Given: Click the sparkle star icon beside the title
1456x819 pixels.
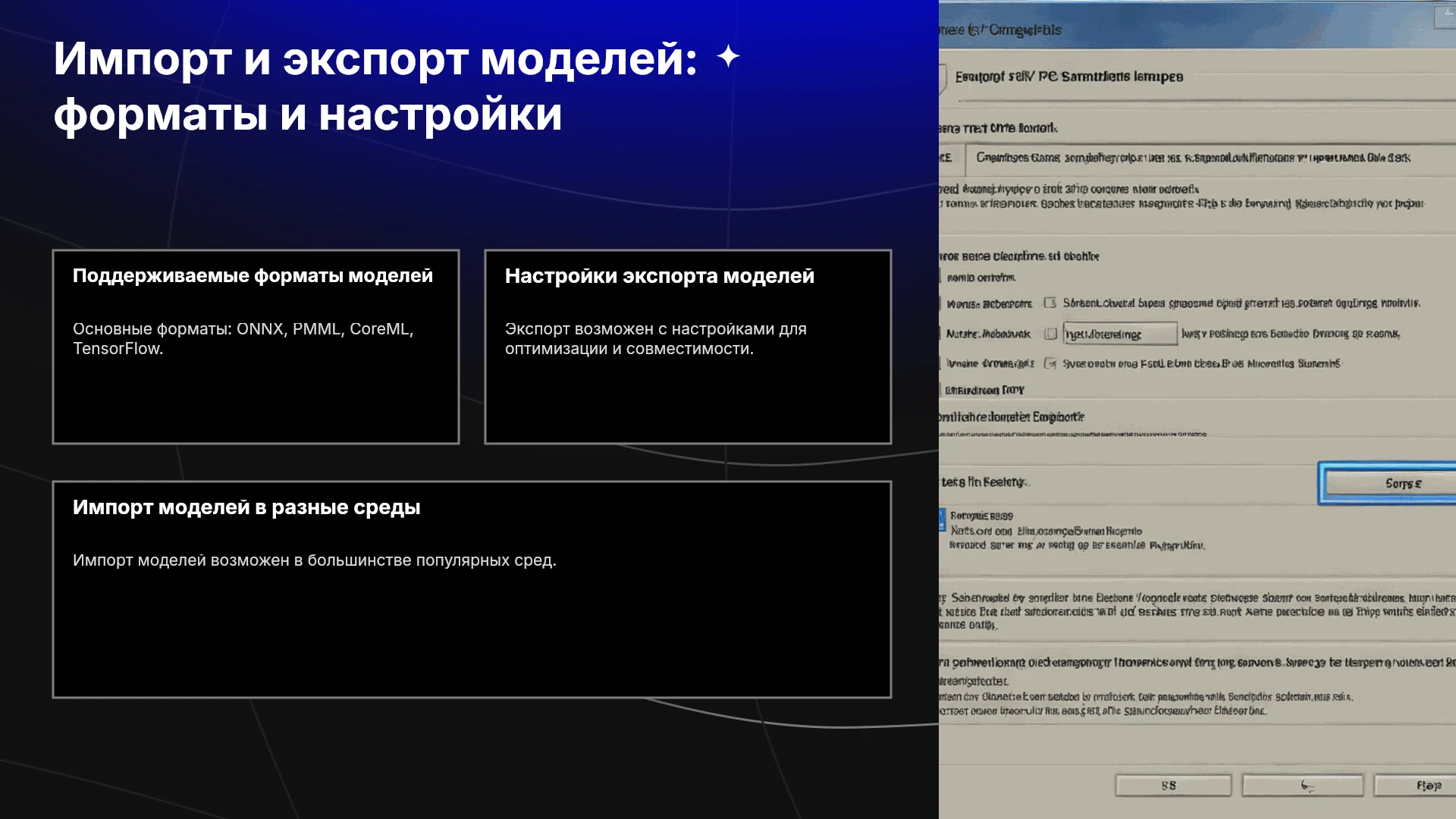Looking at the screenshot, I should click(x=728, y=56).
